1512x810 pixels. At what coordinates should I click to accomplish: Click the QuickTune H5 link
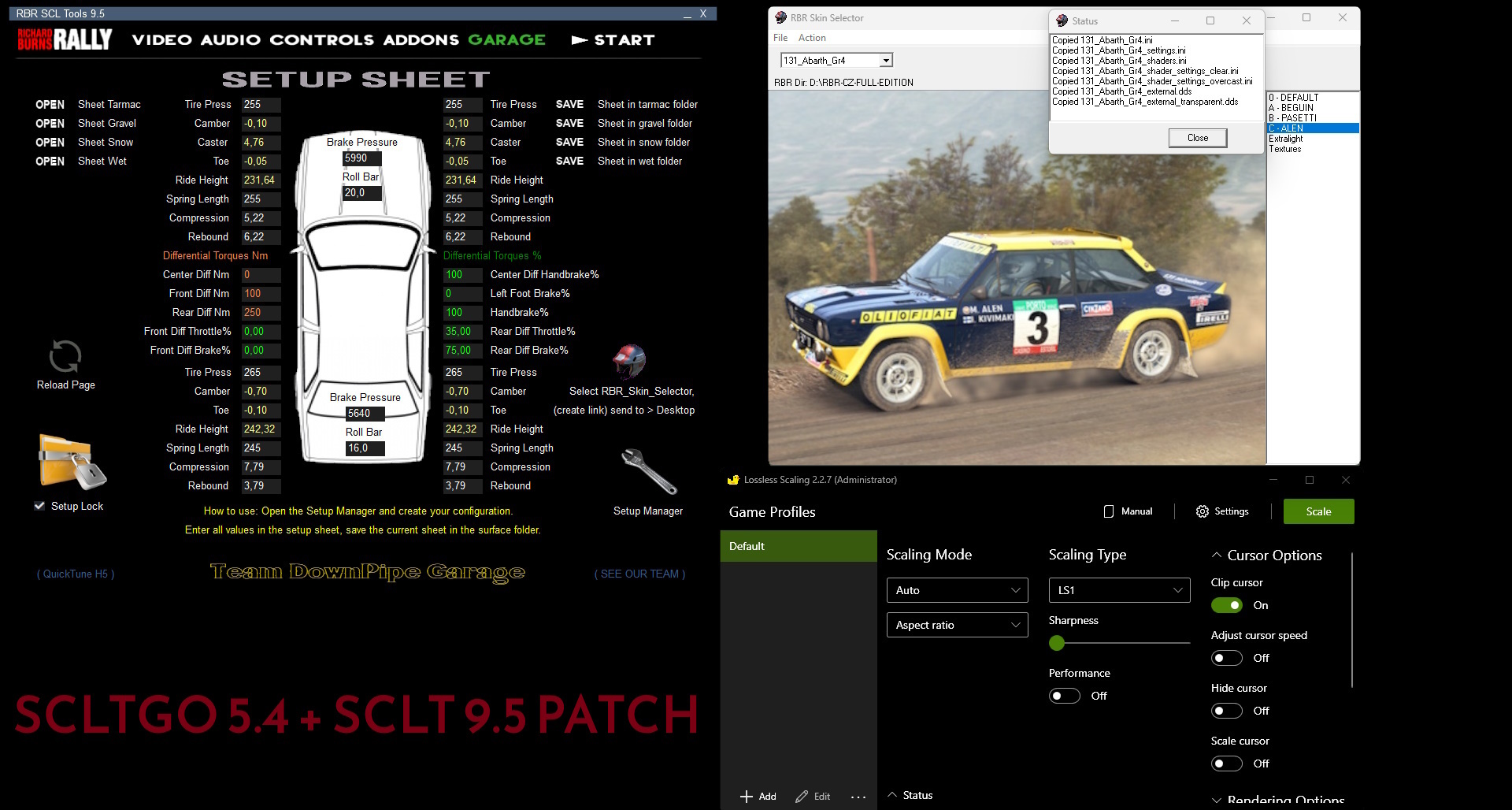click(x=76, y=574)
